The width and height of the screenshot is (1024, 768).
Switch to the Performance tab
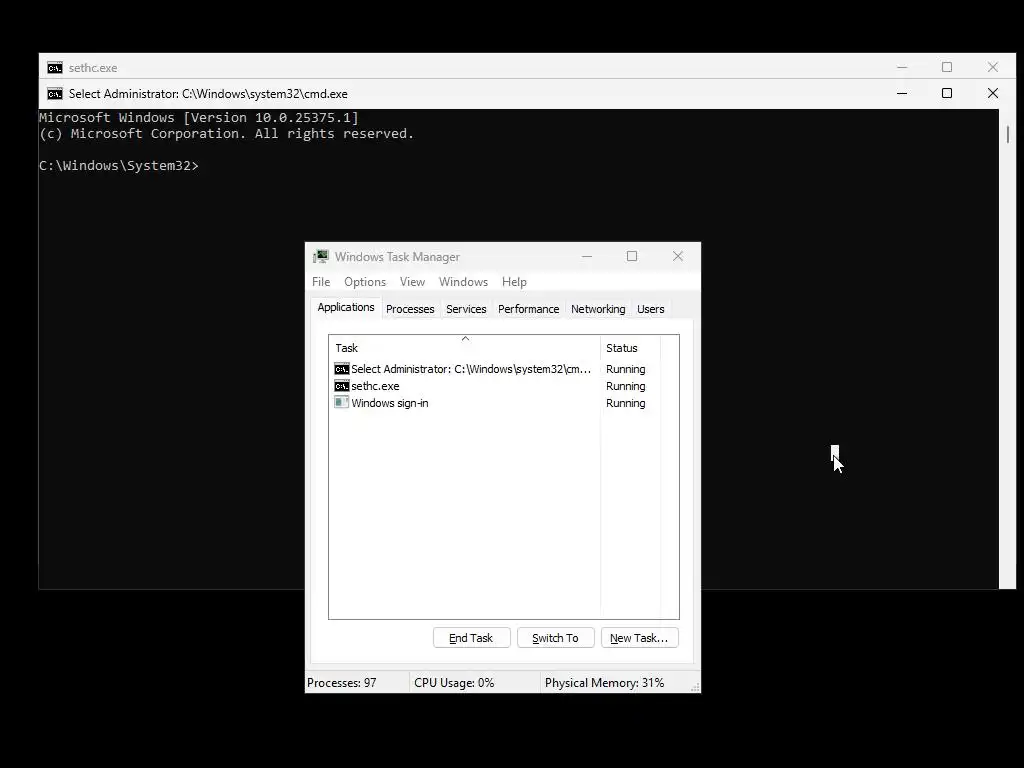(528, 309)
